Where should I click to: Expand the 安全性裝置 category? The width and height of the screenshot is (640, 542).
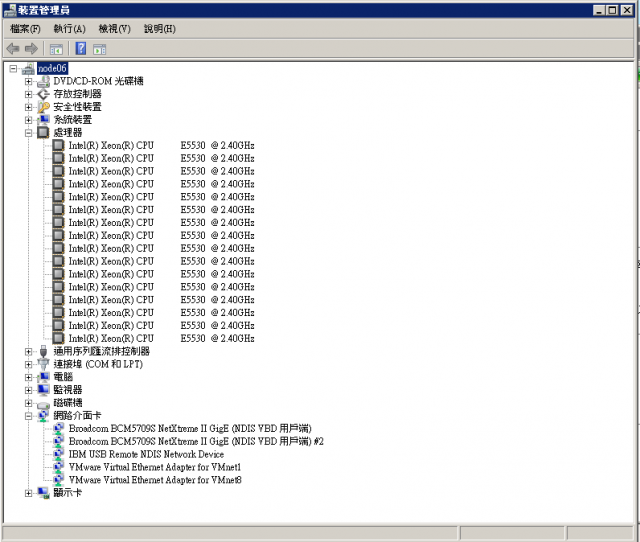tap(28, 107)
